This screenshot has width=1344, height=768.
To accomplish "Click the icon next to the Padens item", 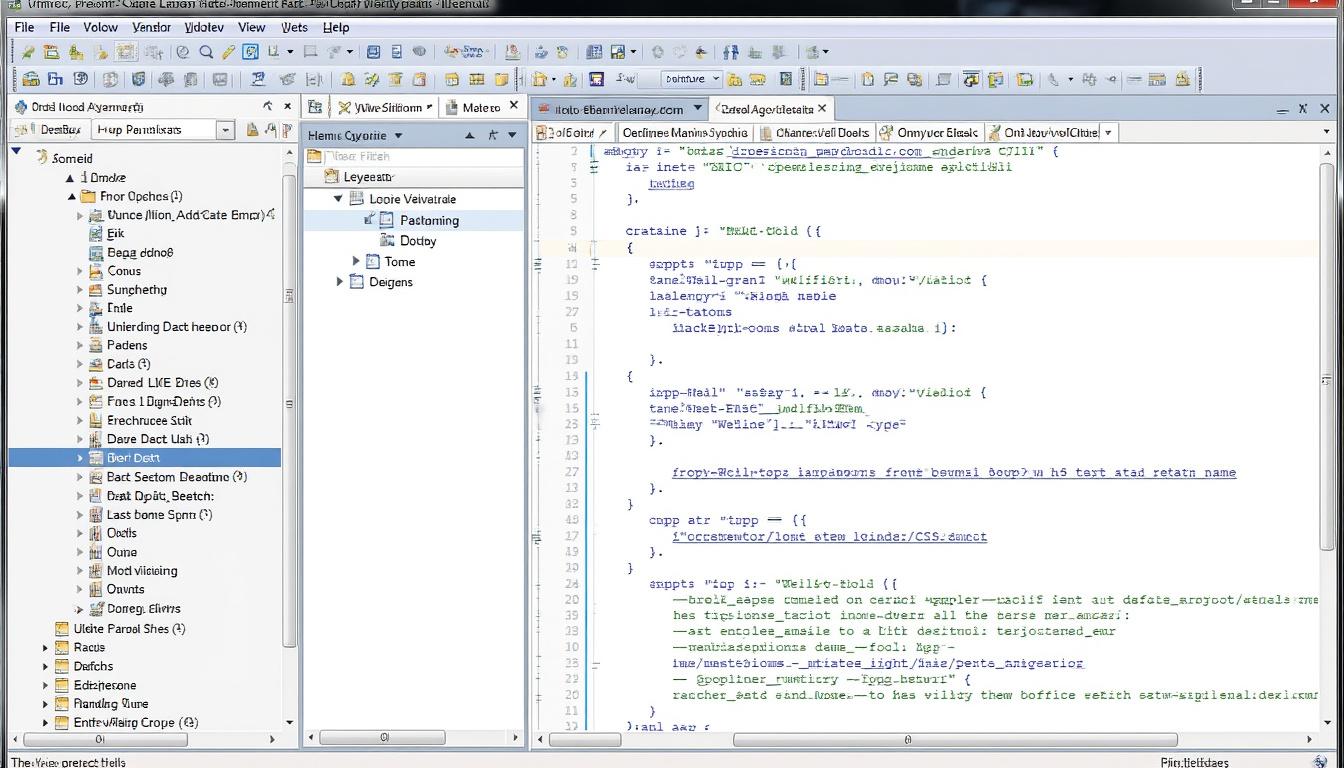I will coord(96,345).
